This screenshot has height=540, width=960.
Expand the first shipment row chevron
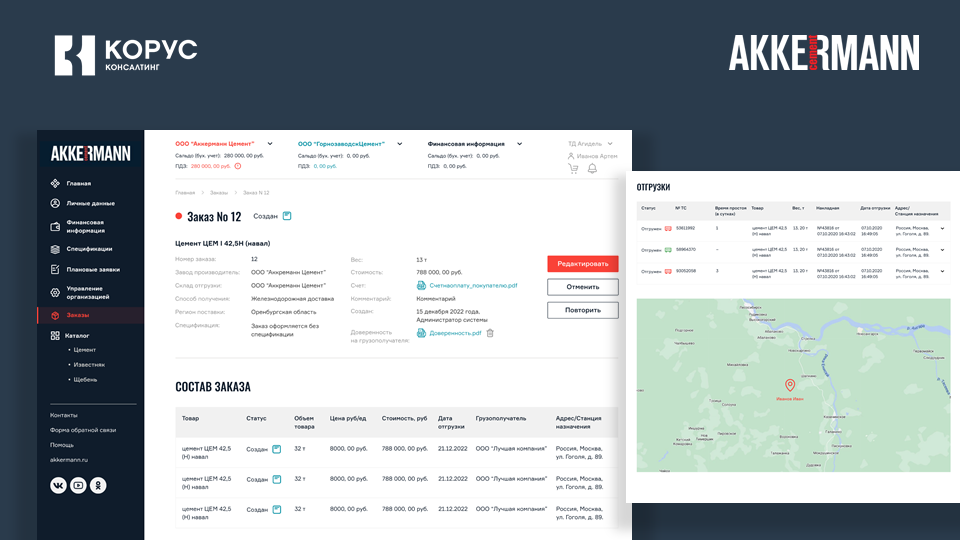point(942,229)
